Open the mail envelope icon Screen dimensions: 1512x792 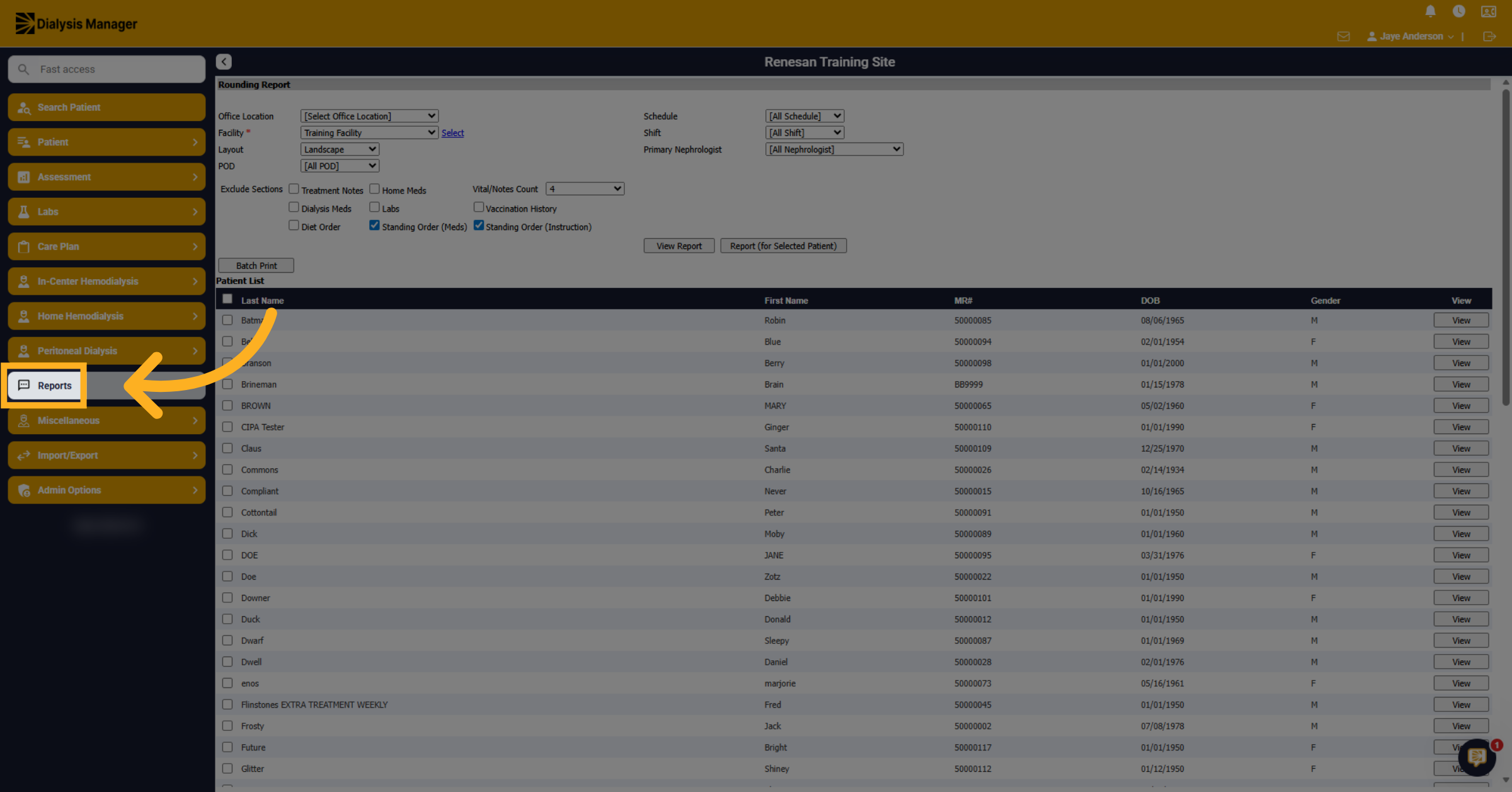tap(1343, 37)
